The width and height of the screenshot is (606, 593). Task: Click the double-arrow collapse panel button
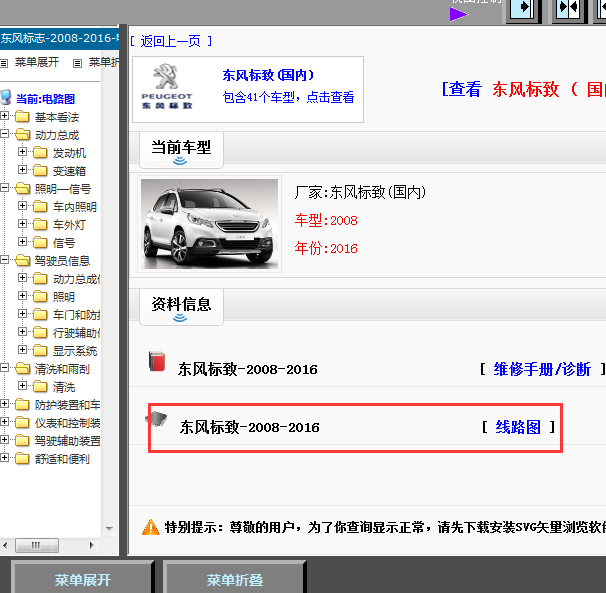tap(569, 9)
